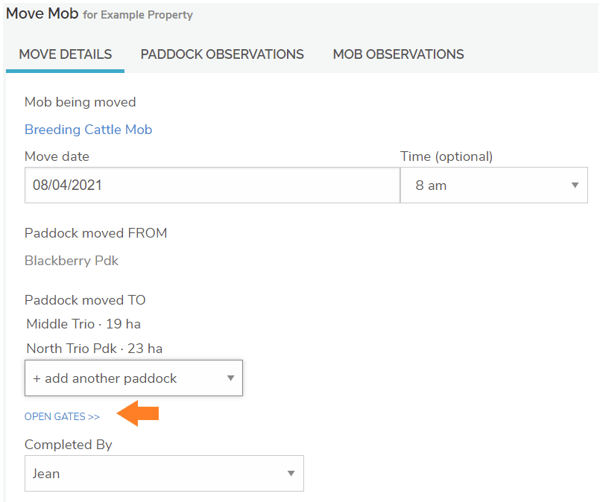This screenshot has height=502, width=600.
Task: Open the Breeding Cattle Mob link
Action: click(x=88, y=130)
